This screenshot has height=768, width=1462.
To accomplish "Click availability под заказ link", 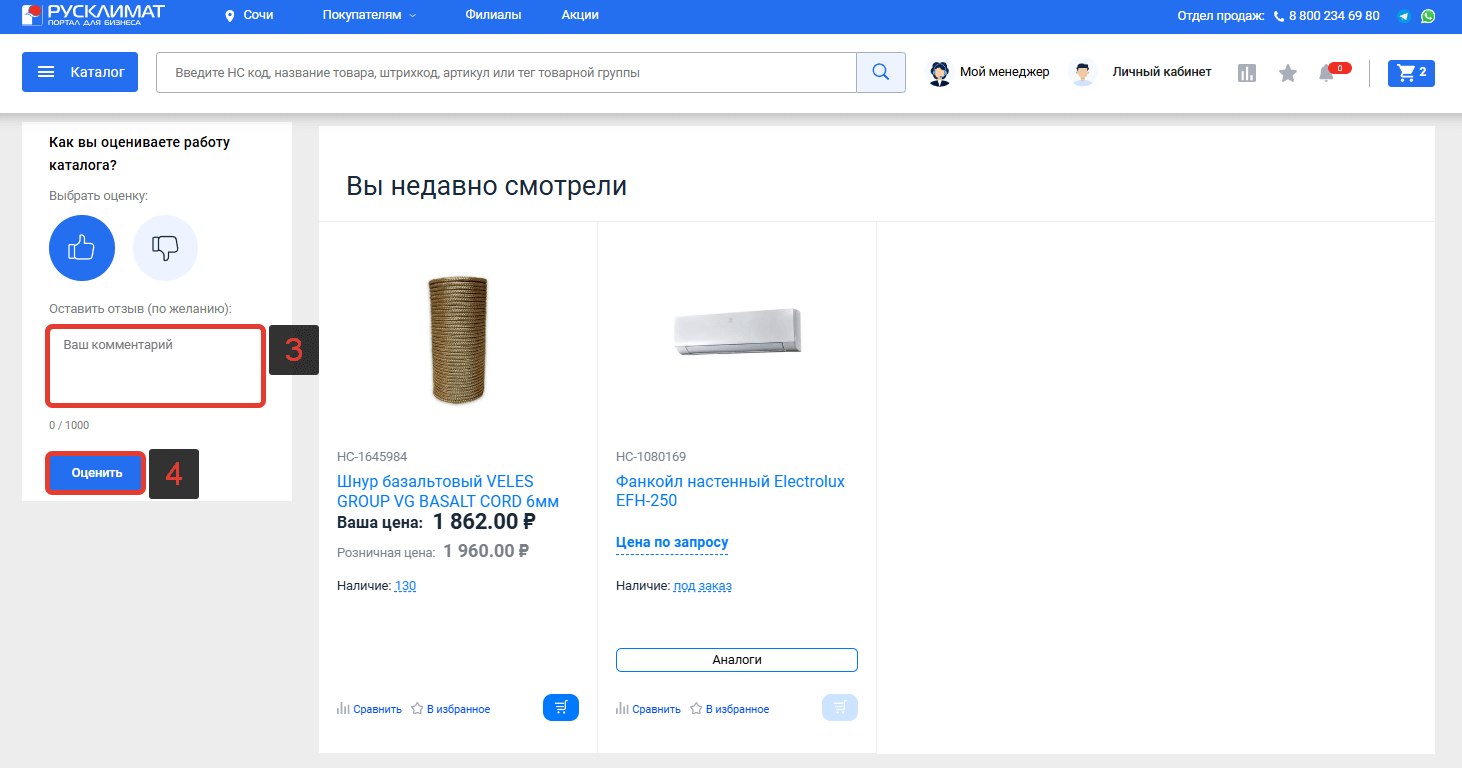I will [x=703, y=586].
